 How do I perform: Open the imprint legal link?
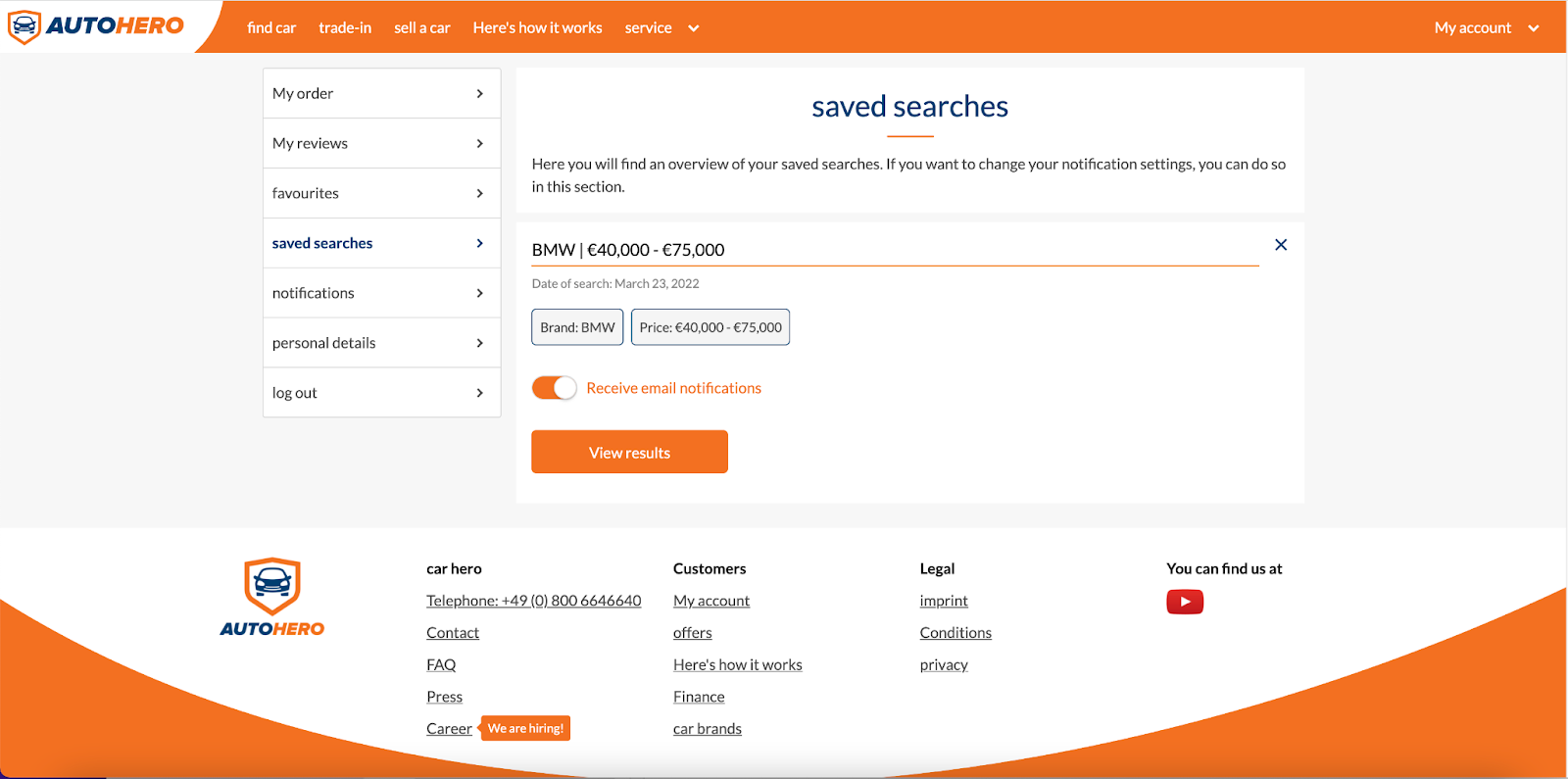click(944, 601)
